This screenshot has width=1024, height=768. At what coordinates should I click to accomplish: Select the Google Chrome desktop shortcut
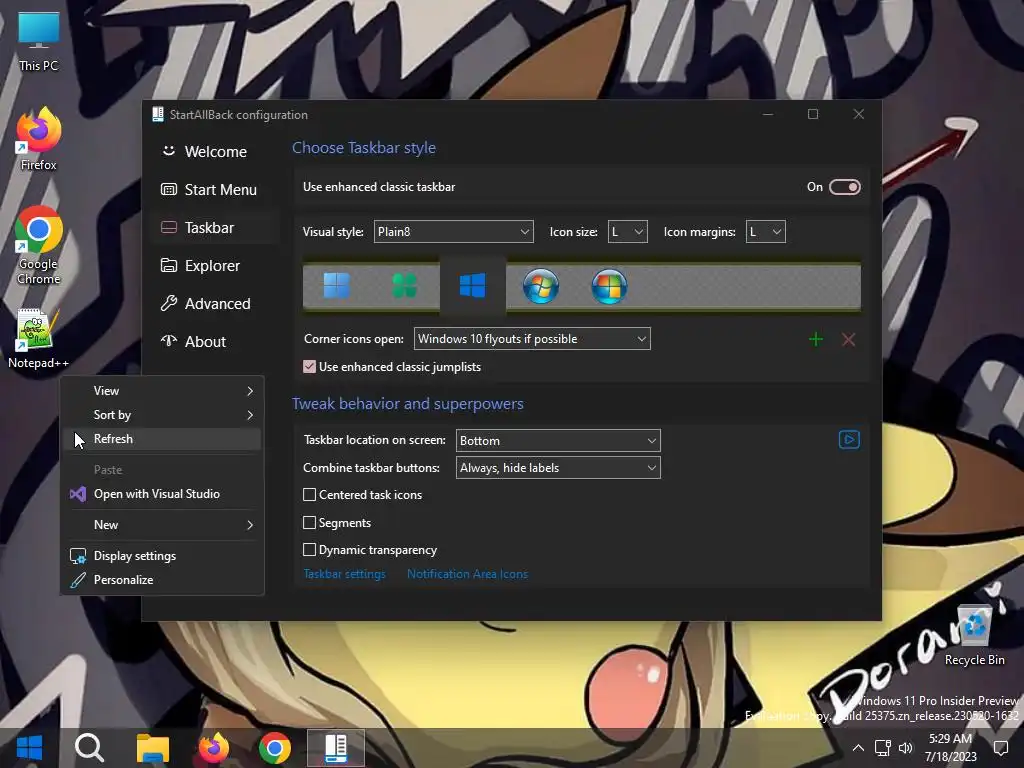point(38,246)
